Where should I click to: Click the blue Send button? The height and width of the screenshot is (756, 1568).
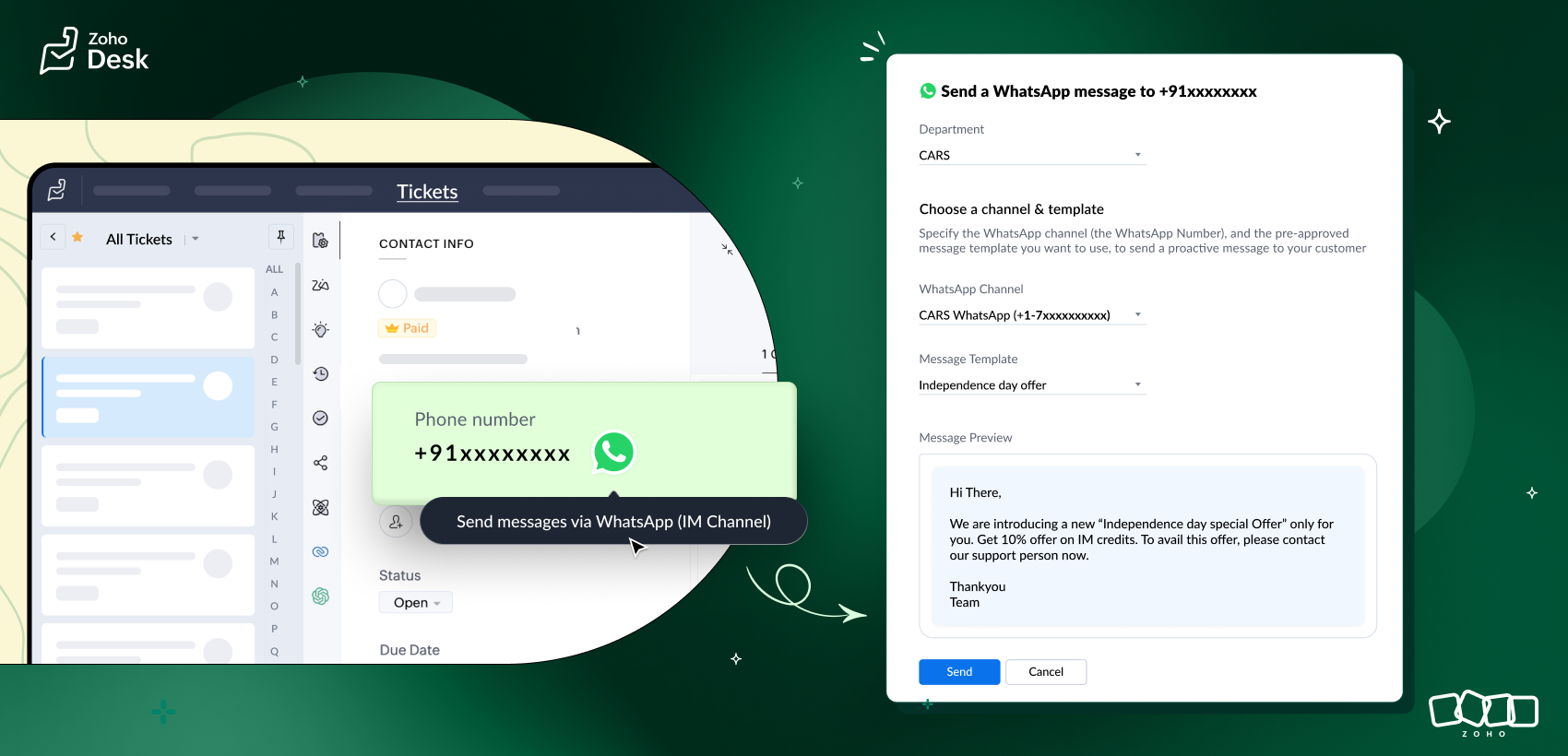[959, 672]
